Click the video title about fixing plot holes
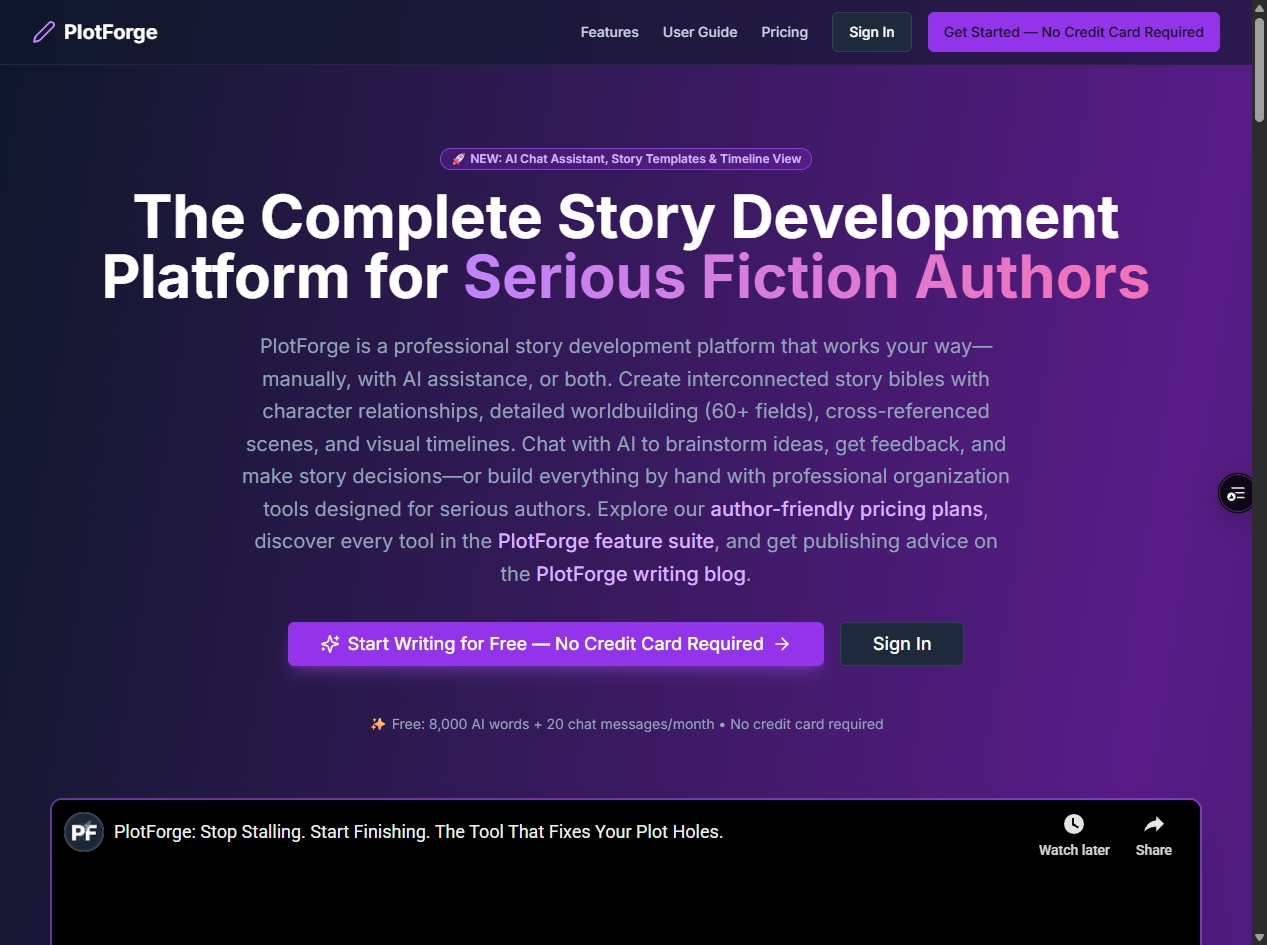1267x945 pixels. point(417,831)
